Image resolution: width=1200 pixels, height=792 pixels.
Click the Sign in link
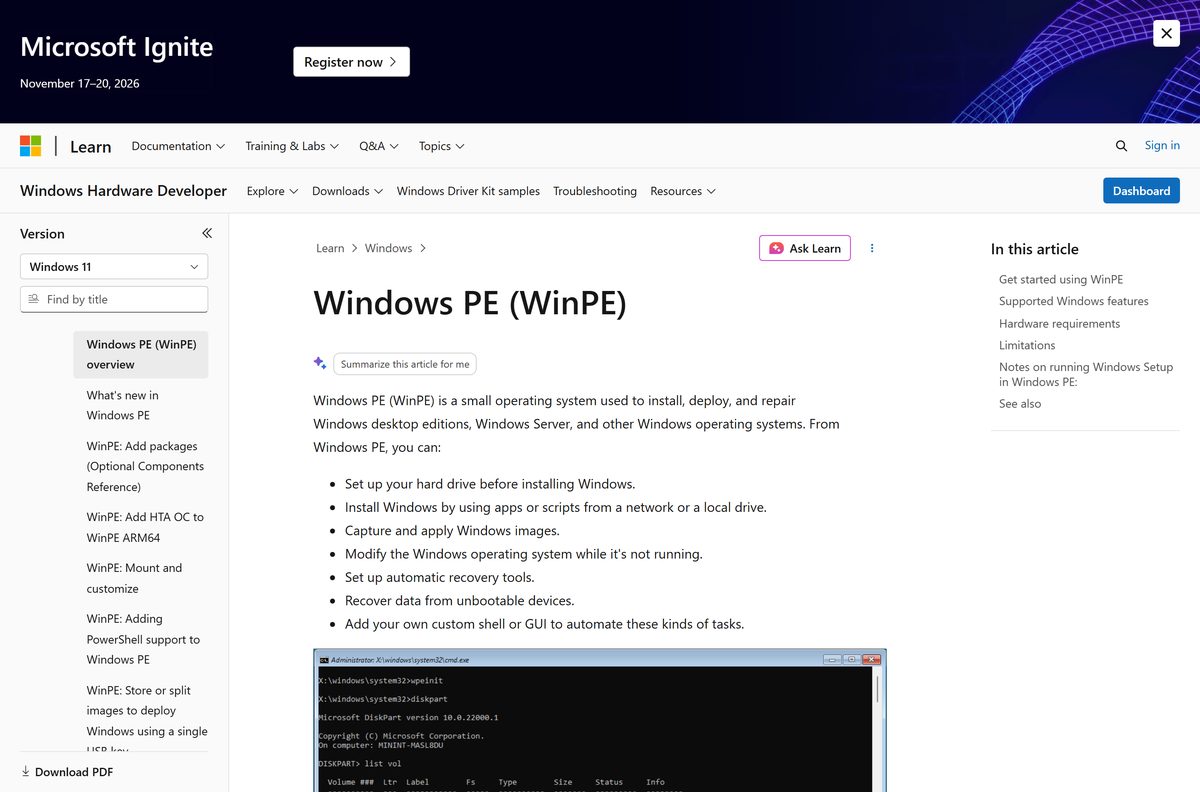(x=1162, y=145)
